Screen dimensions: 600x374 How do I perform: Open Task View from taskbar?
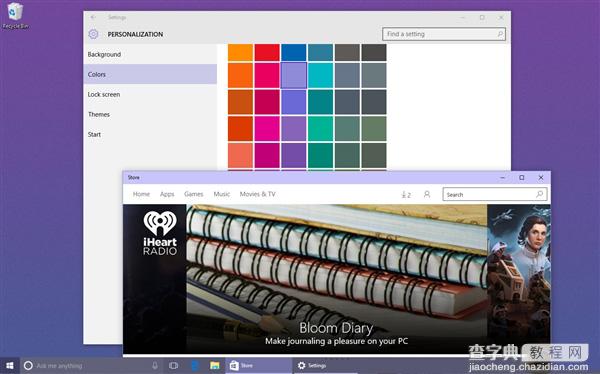[x=173, y=366]
